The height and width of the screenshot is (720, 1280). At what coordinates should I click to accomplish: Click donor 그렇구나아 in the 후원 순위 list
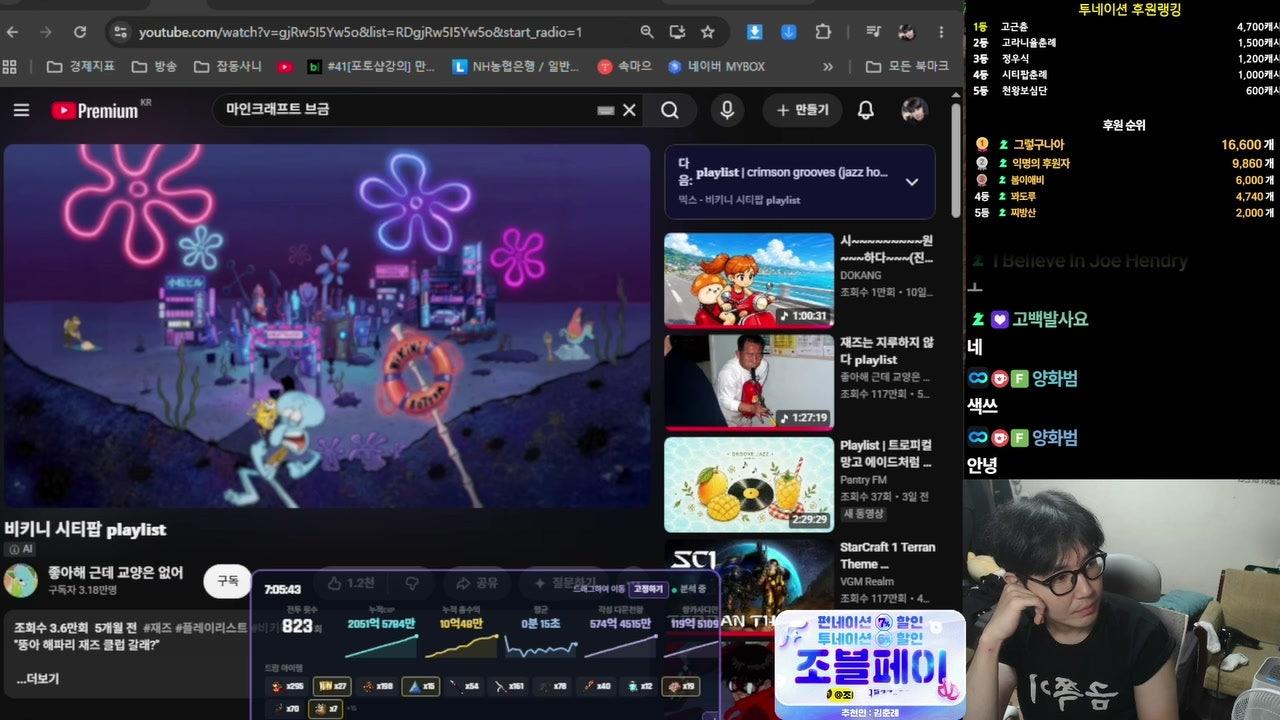1038,145
